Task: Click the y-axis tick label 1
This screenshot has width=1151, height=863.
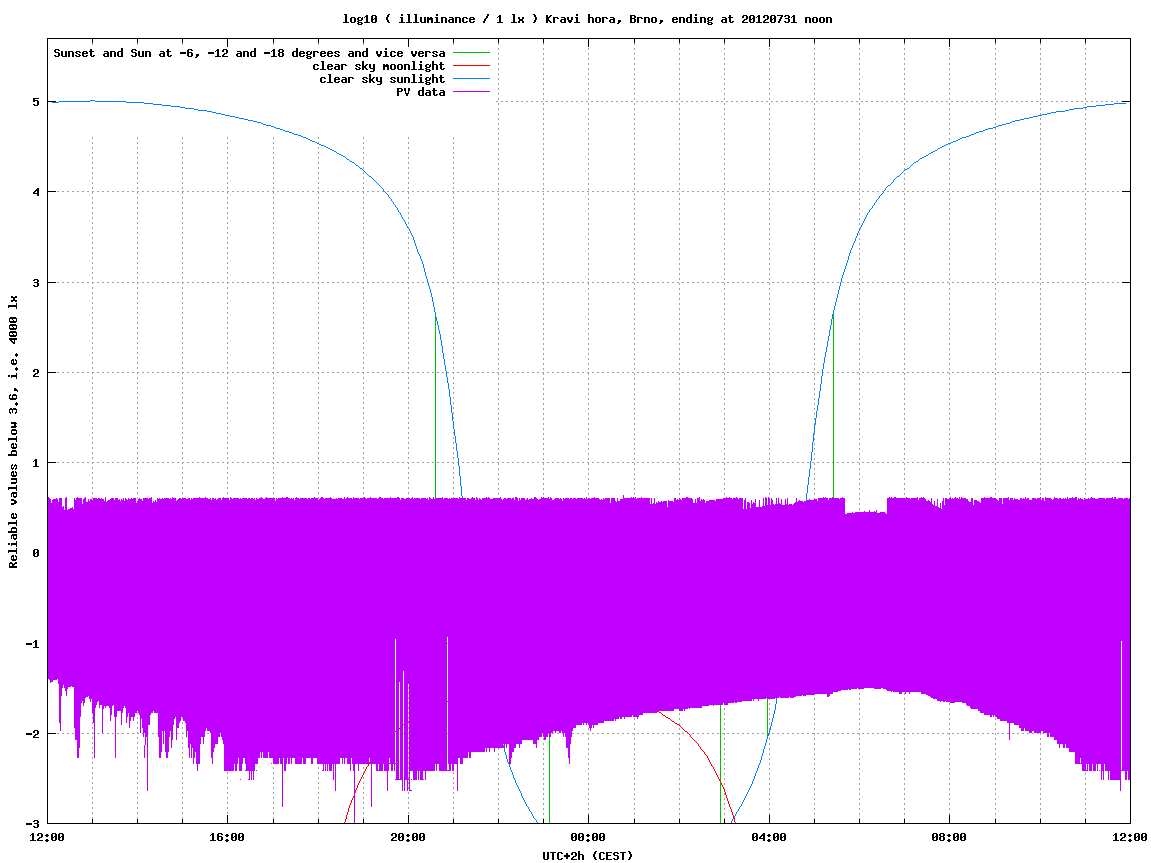Action: (x=35, y=463)
